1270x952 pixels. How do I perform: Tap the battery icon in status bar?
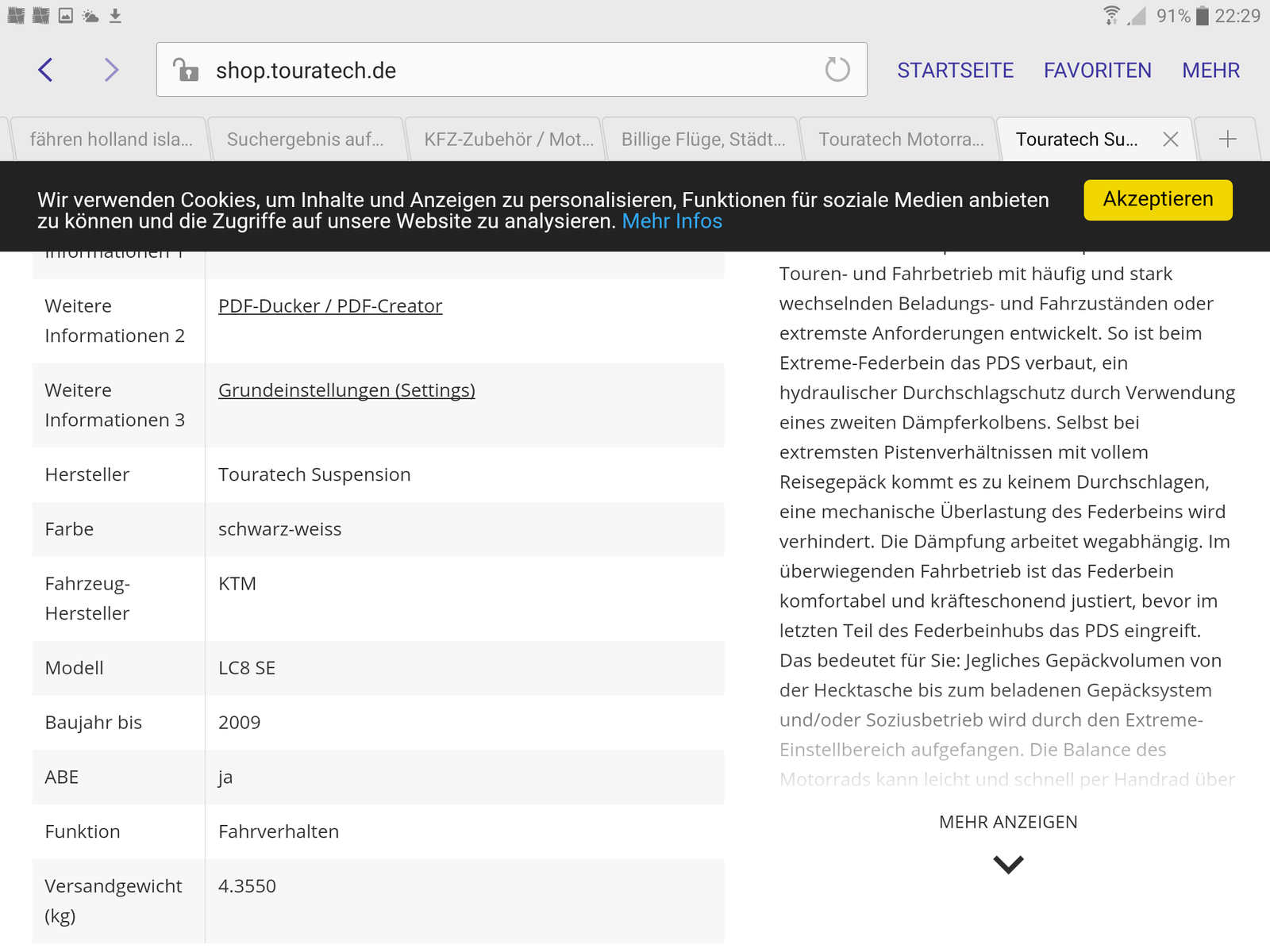(x=1202, y=16)
